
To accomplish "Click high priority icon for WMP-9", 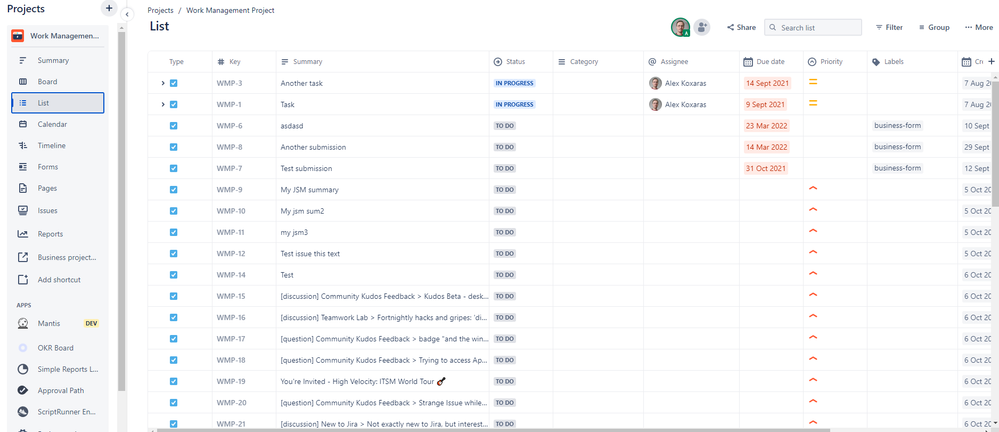I will coord(813,189).
